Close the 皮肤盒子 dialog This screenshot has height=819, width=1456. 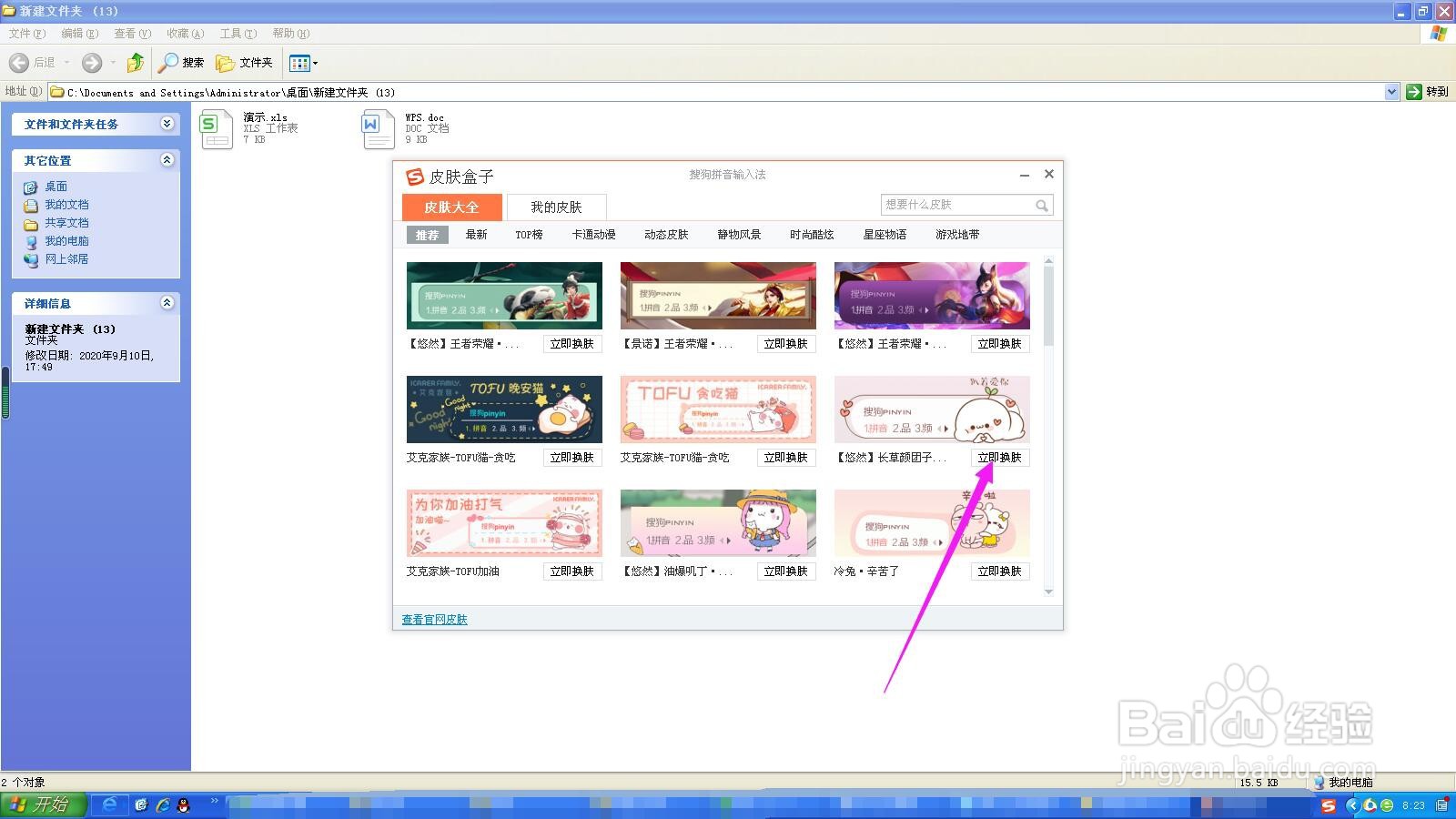[x=1049, y=174]
